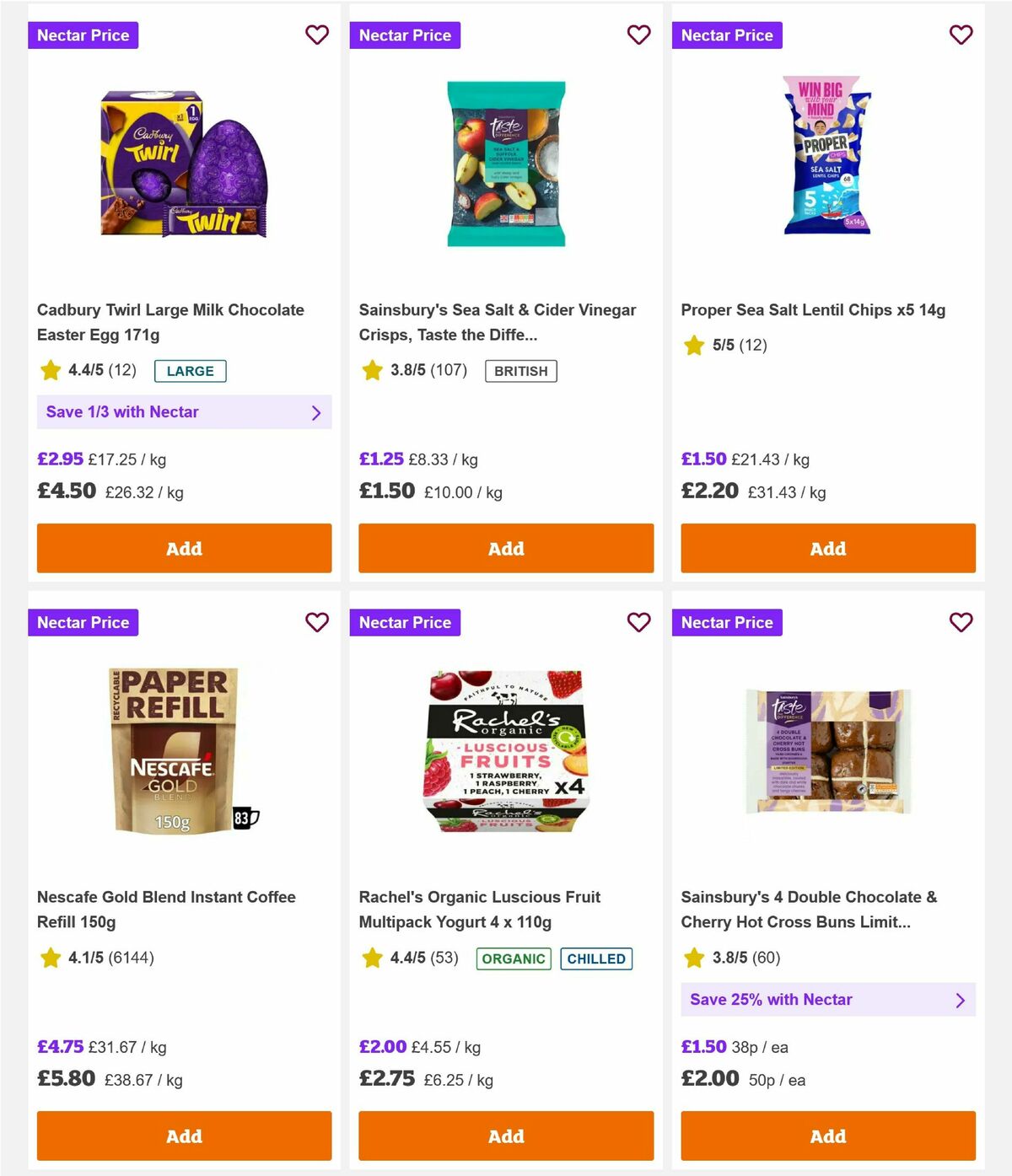
Task: Open the Proper Sea Salt Lentil Chips product link
Action: pyautogui.click(x=814, y=309)
